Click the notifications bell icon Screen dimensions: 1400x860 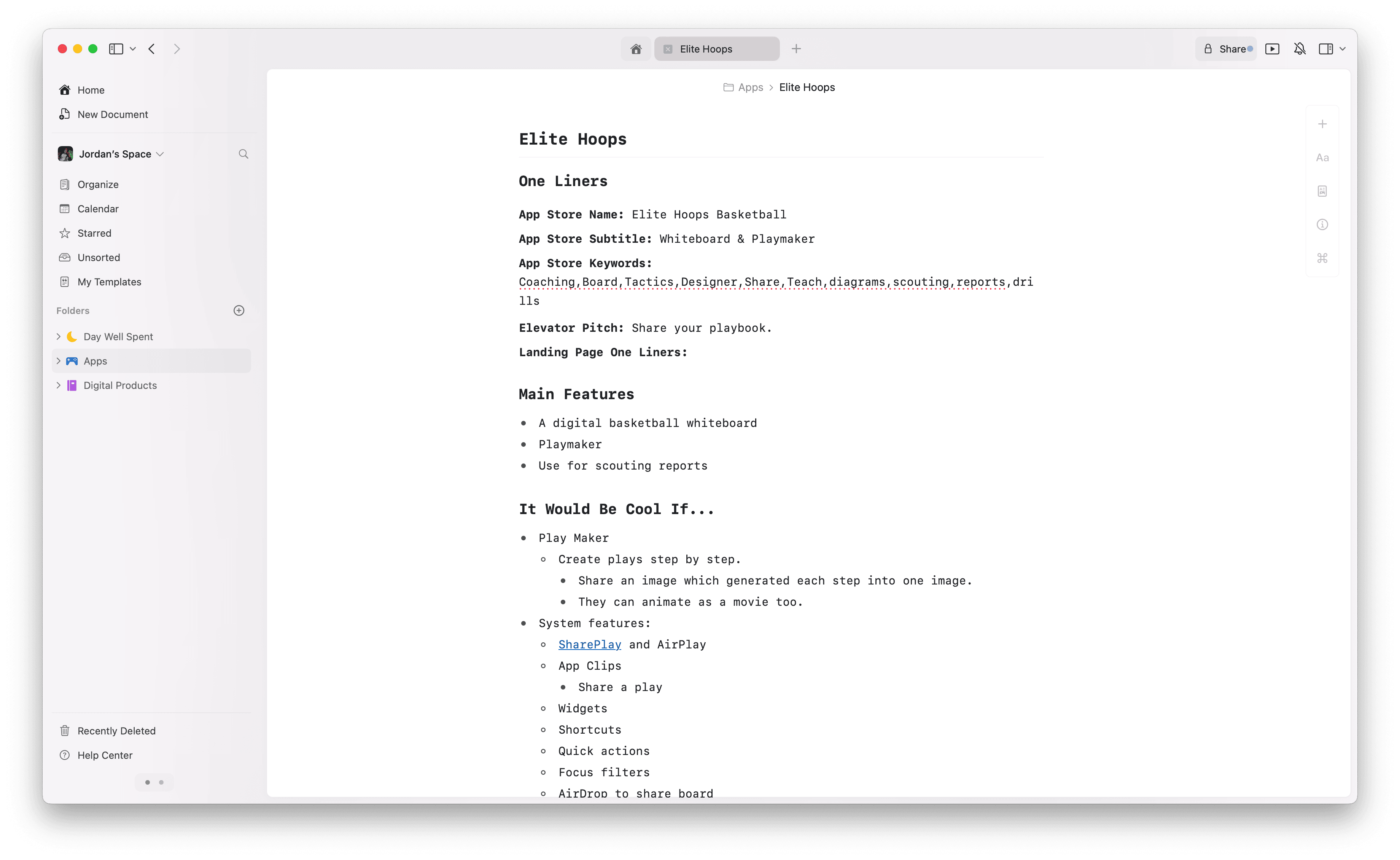tap(1300, 48)
